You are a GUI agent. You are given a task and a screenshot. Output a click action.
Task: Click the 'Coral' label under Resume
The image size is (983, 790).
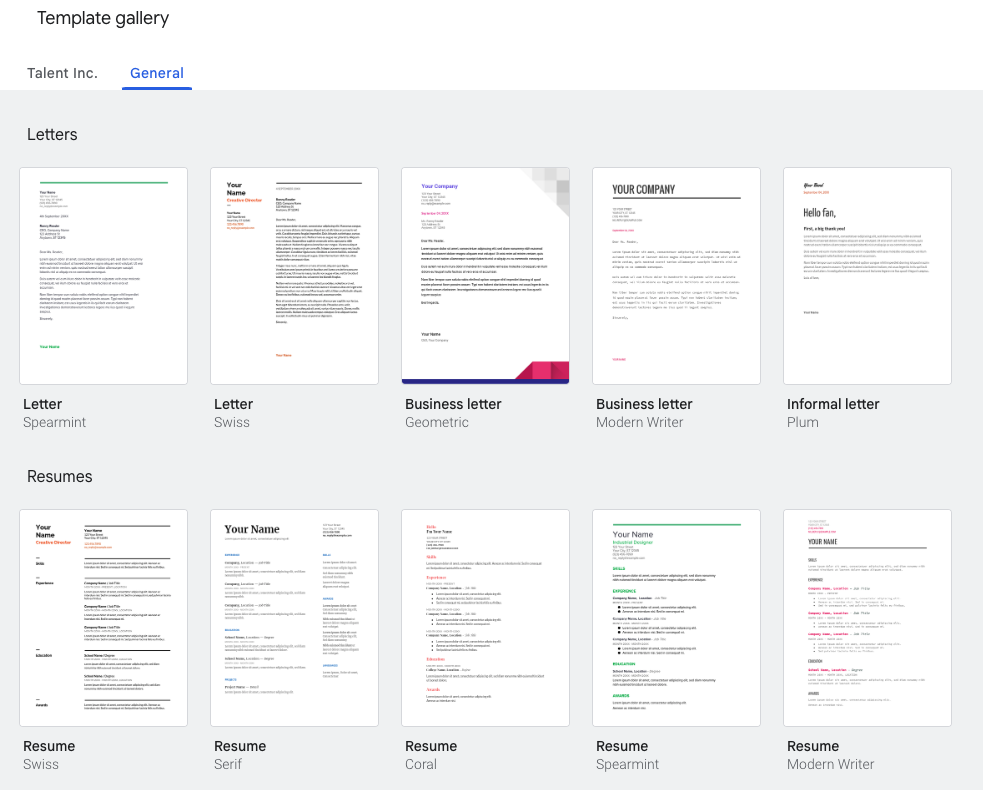421,764
